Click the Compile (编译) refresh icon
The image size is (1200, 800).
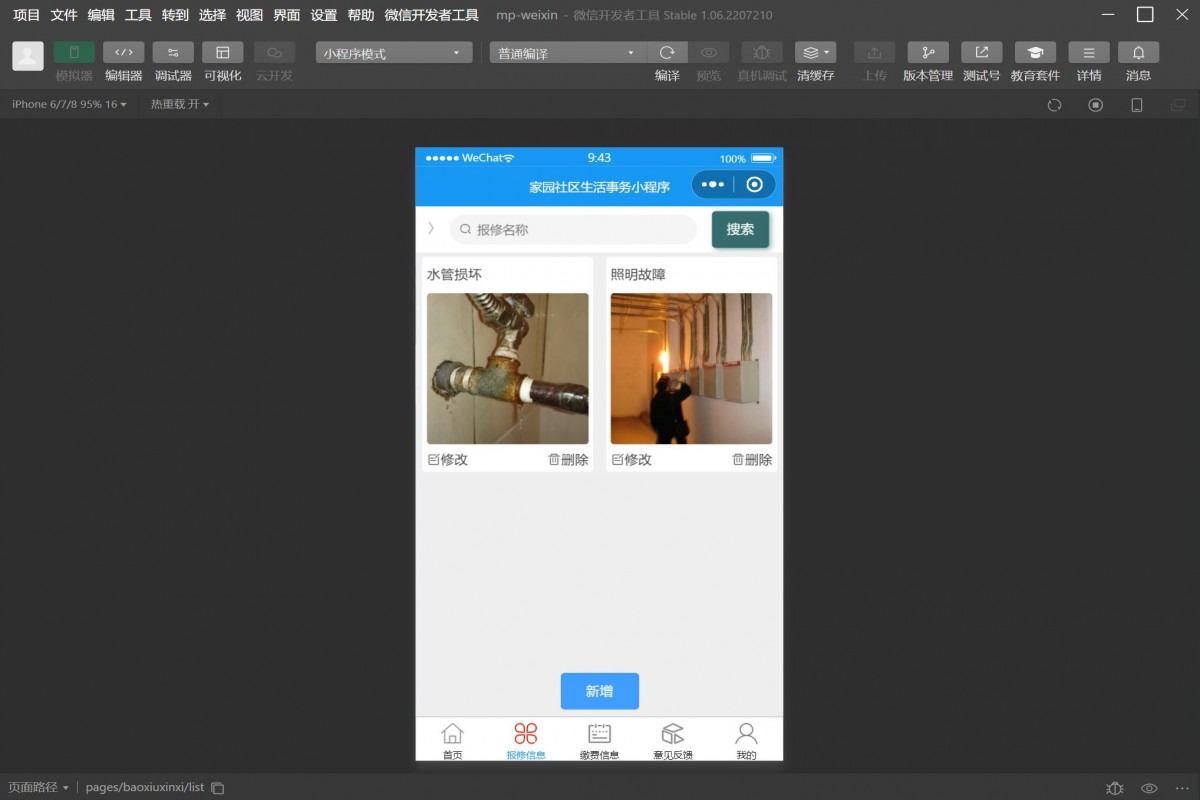pyautogui.click(x=667, y=53)
